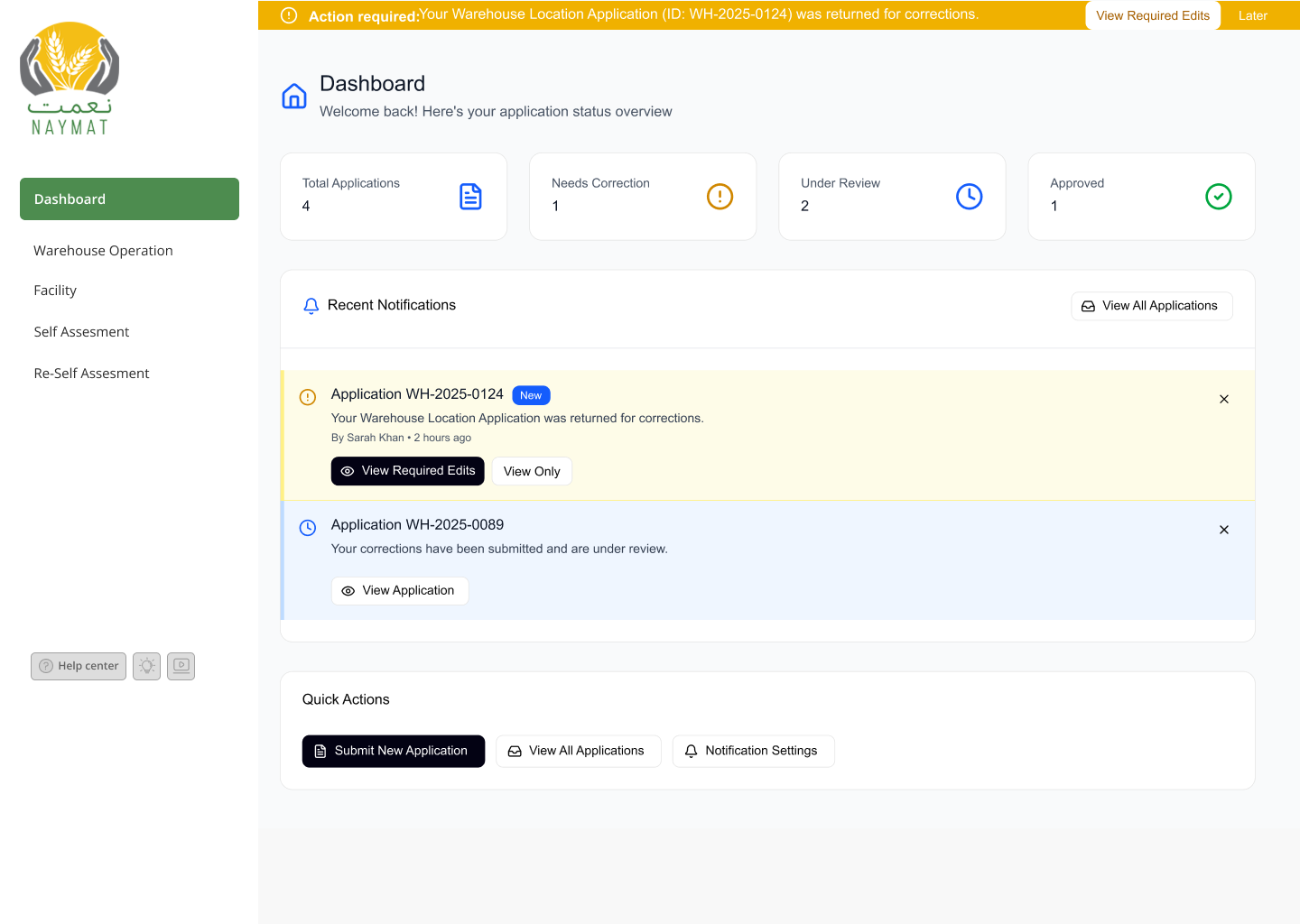Select Dashboard in the sidebar

[x=129, y=199]
